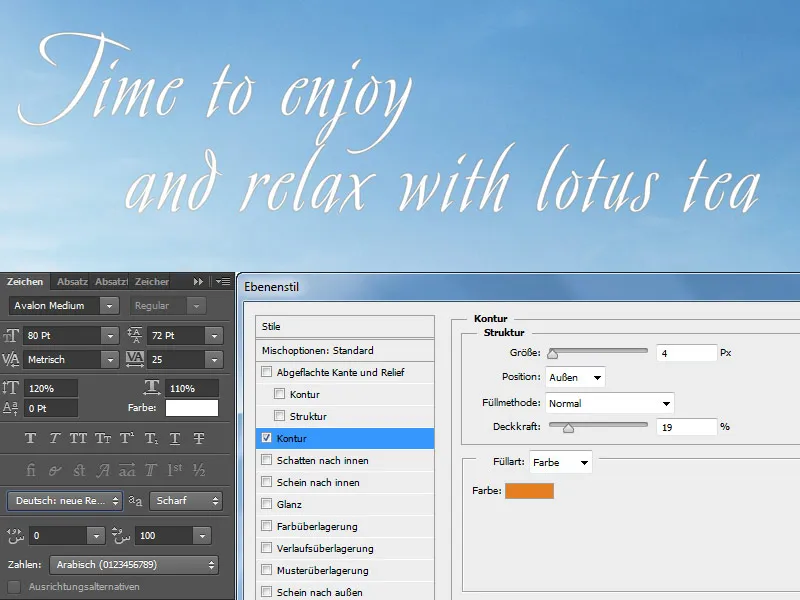
Task: Apply Subscript text style
Action: point(151,438)
